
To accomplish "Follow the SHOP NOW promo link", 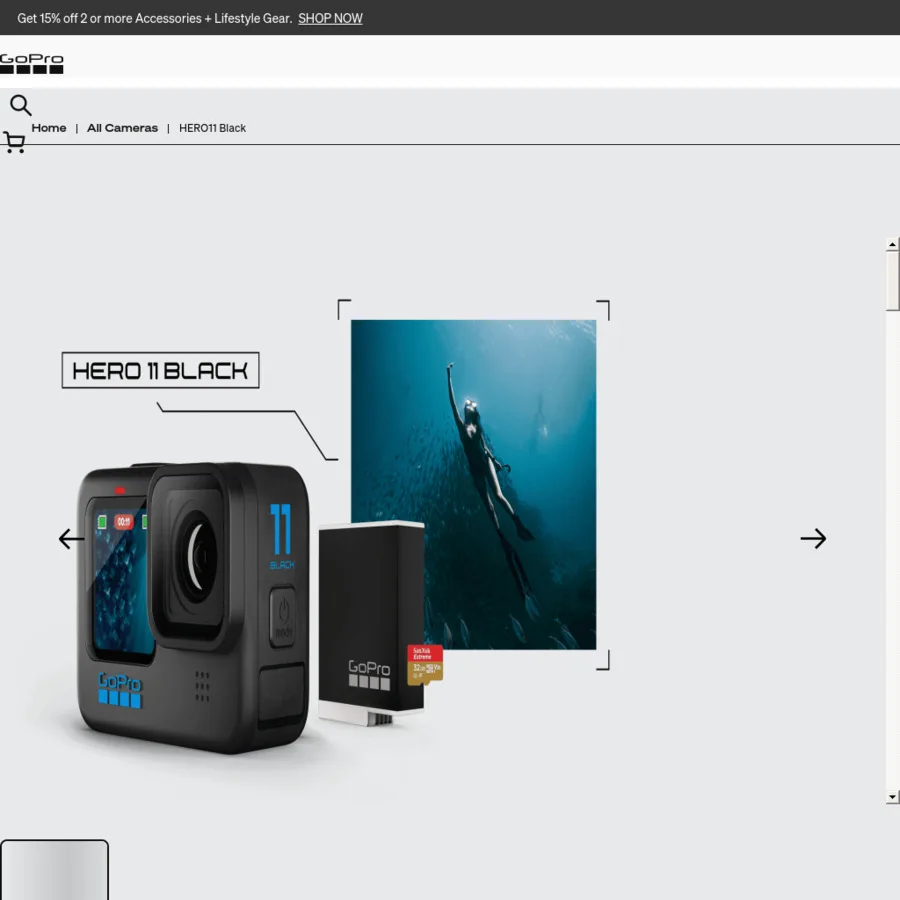I will (x=330, y=18).
